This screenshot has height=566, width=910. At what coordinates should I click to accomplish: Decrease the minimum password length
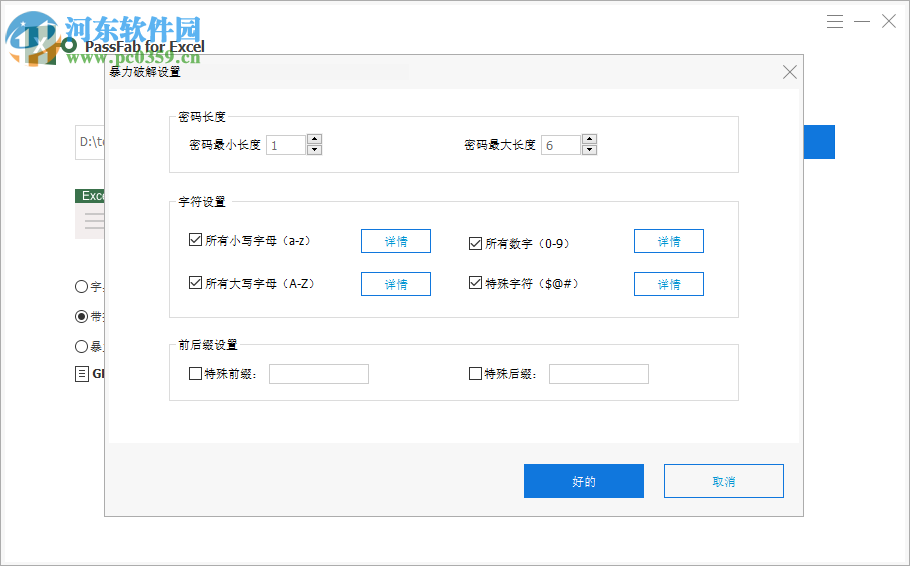pos(315,150)
